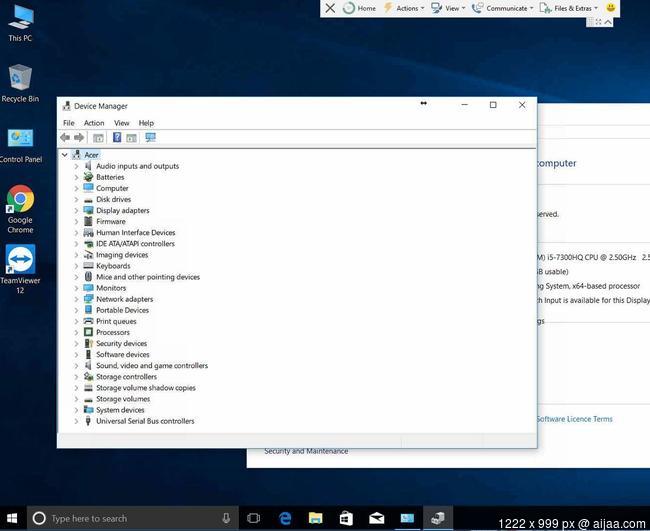Select Storage volume shadow copies item
The height and width of the screenshot is (531, 650).
pyautogui.click(x=146, y=388)
